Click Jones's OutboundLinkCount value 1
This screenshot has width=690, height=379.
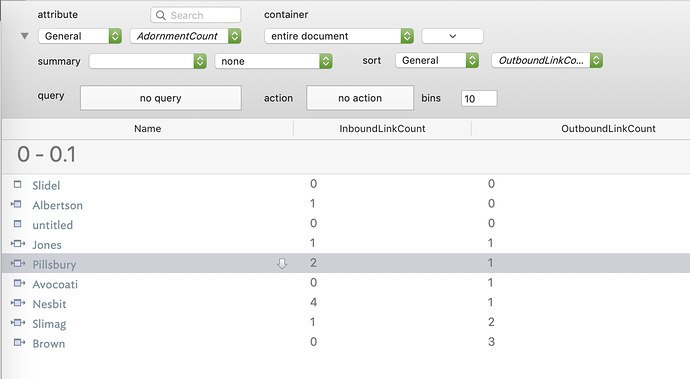[x=491, y=243]
